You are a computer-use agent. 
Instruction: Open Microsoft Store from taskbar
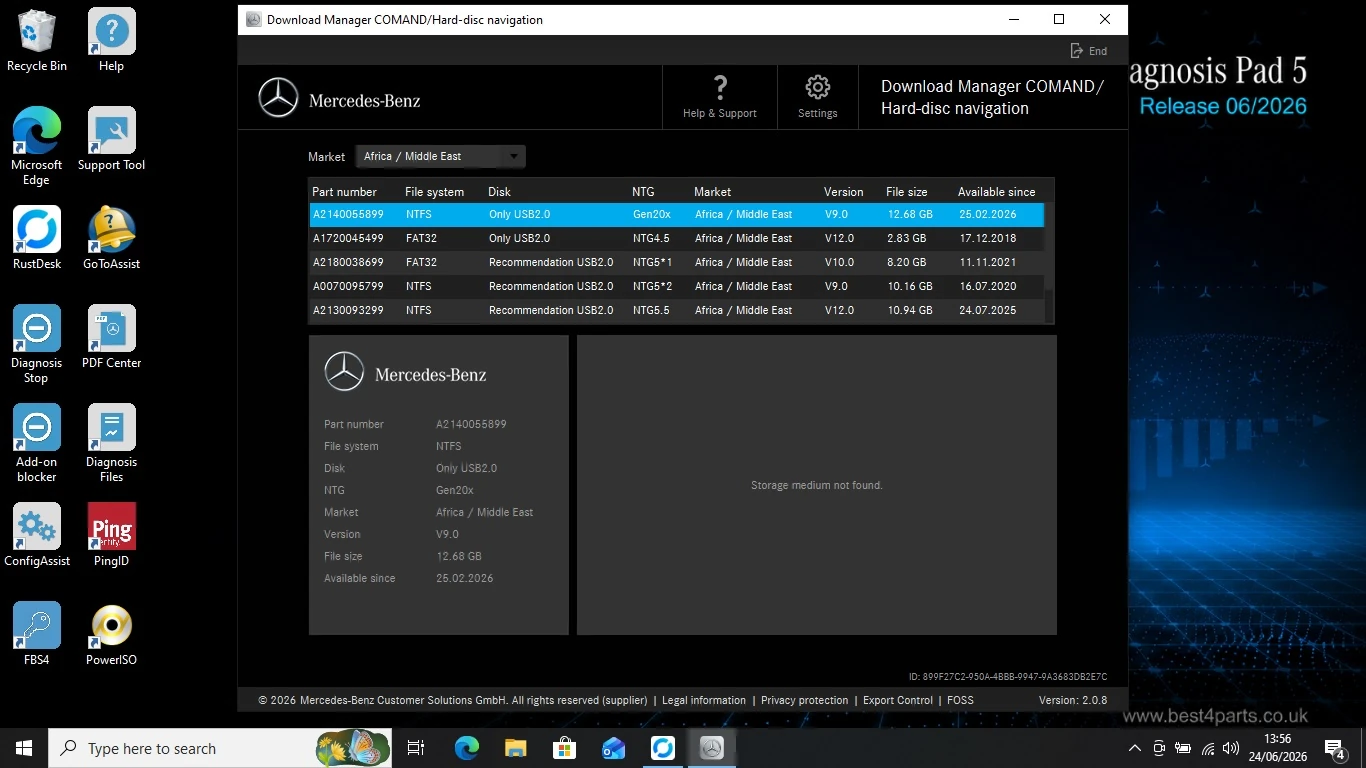(x=564, y=748)
